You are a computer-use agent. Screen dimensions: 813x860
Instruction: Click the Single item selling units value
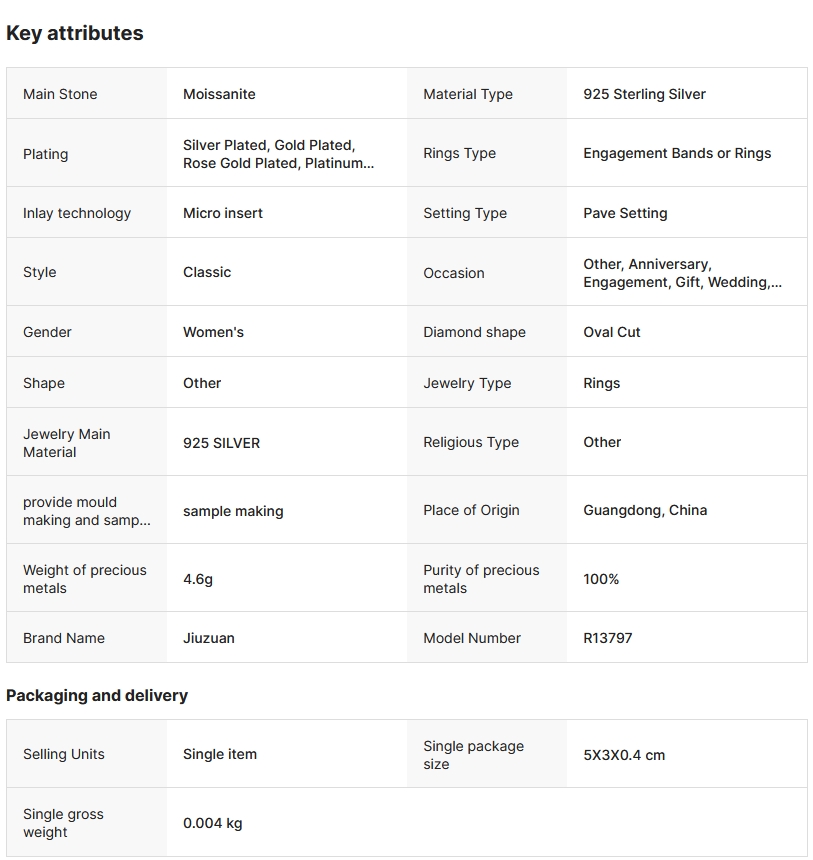220,754
